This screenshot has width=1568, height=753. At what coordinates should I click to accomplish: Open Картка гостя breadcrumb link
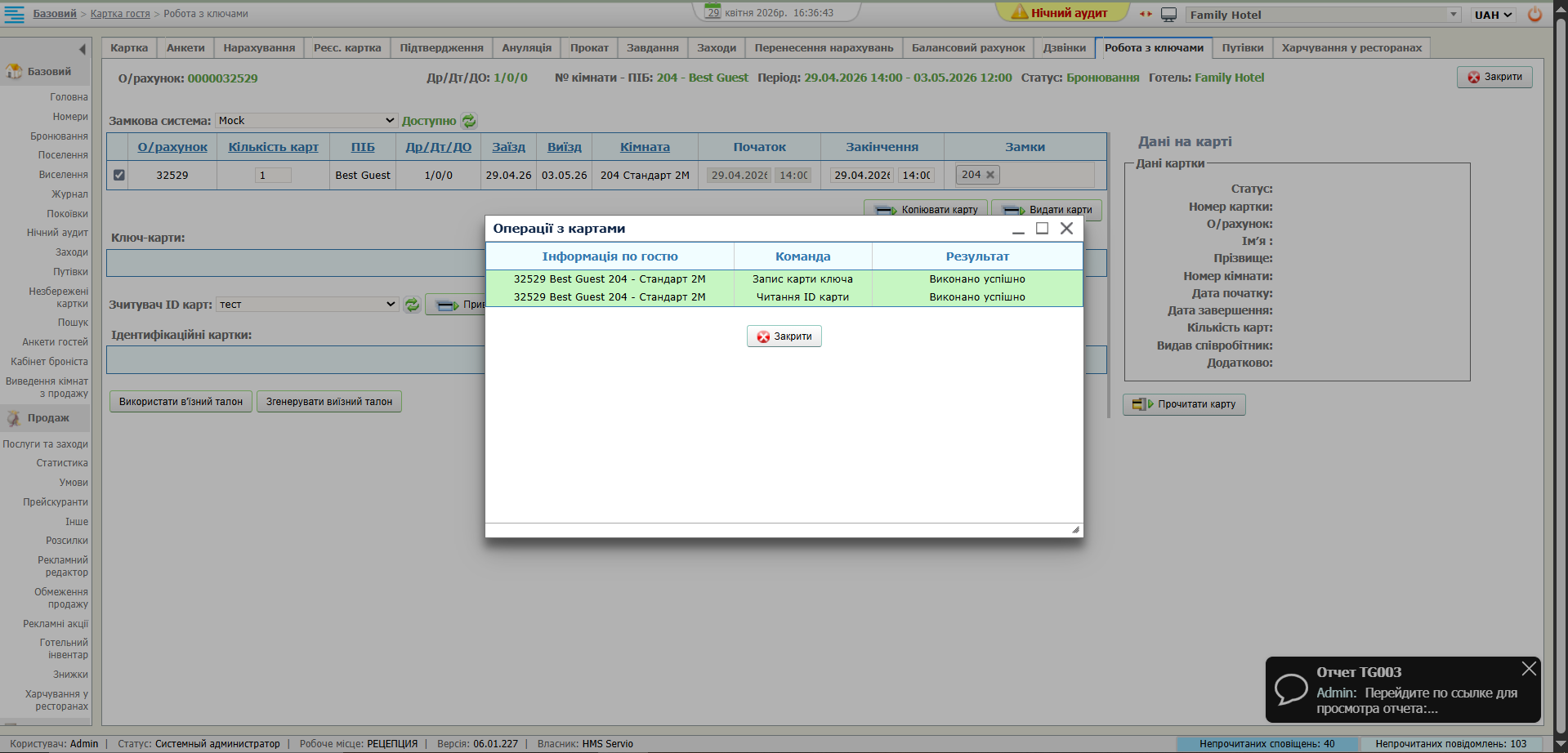pos(120,14)
